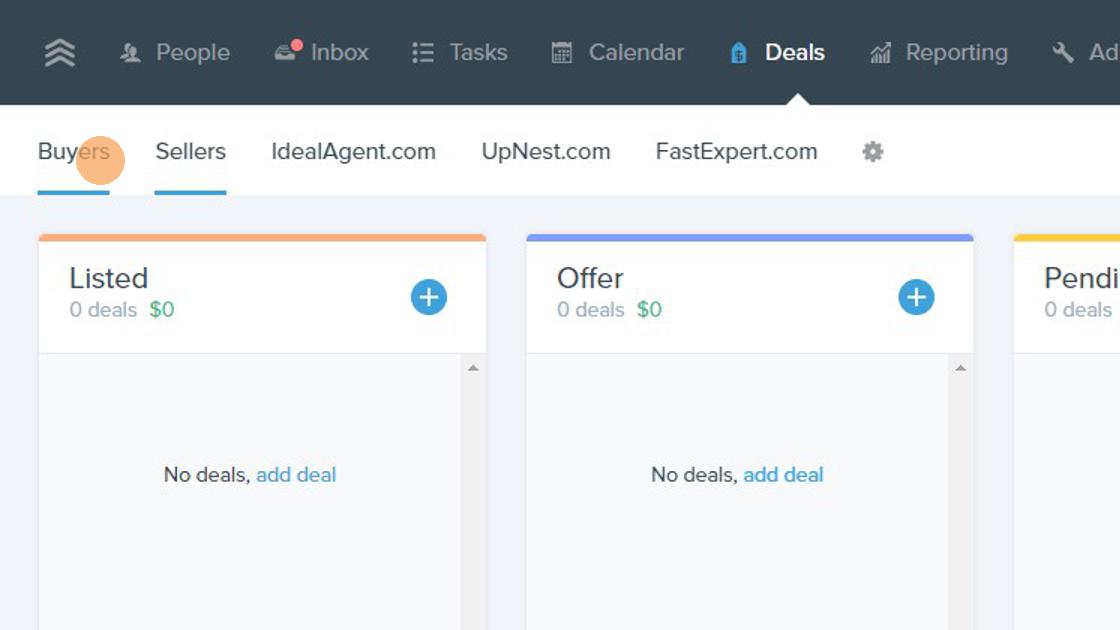Click the Listed column scroll up arrow
The image size is (1120, 630).
(x=473, y=368)
